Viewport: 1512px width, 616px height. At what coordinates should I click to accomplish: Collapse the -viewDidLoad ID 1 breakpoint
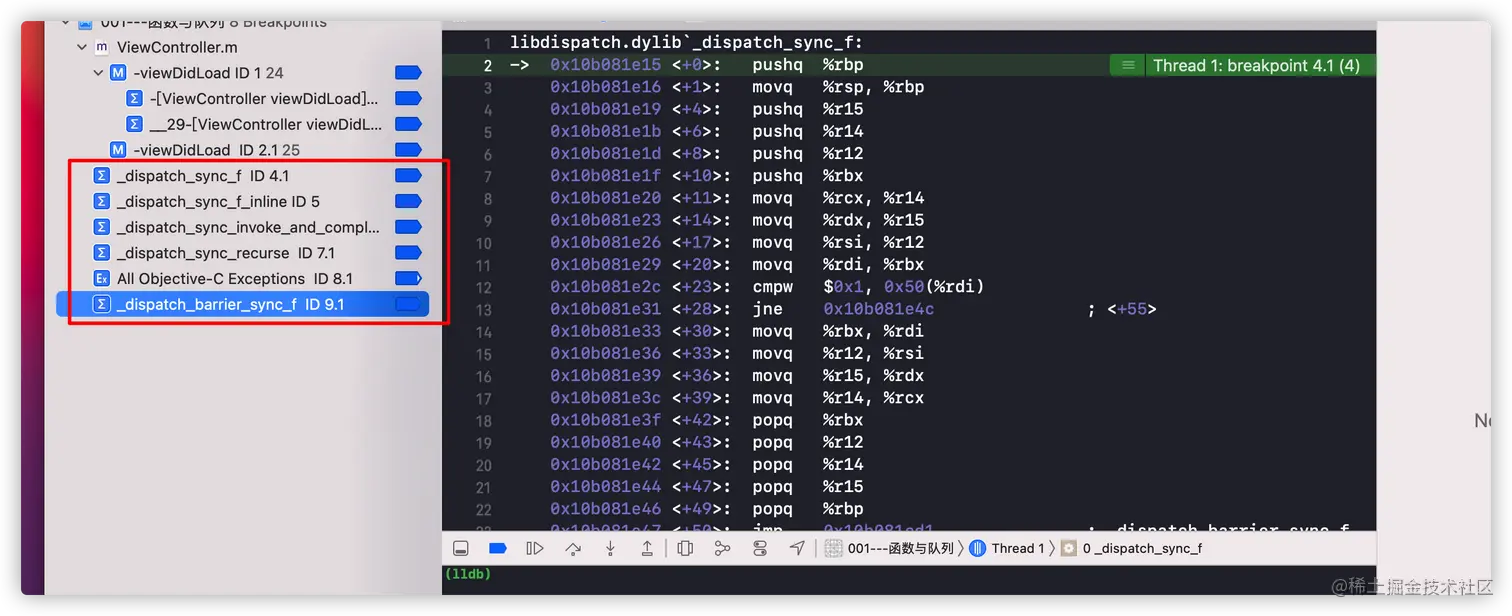98,73
